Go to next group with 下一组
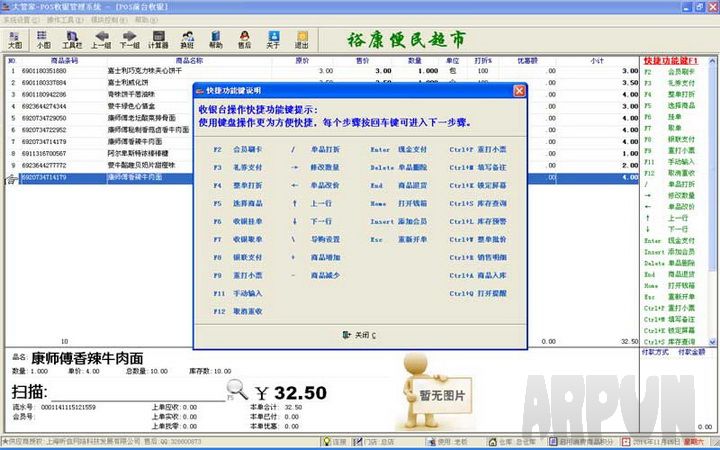The height and width of the screenshot is (450, 720). click(130, 38)
